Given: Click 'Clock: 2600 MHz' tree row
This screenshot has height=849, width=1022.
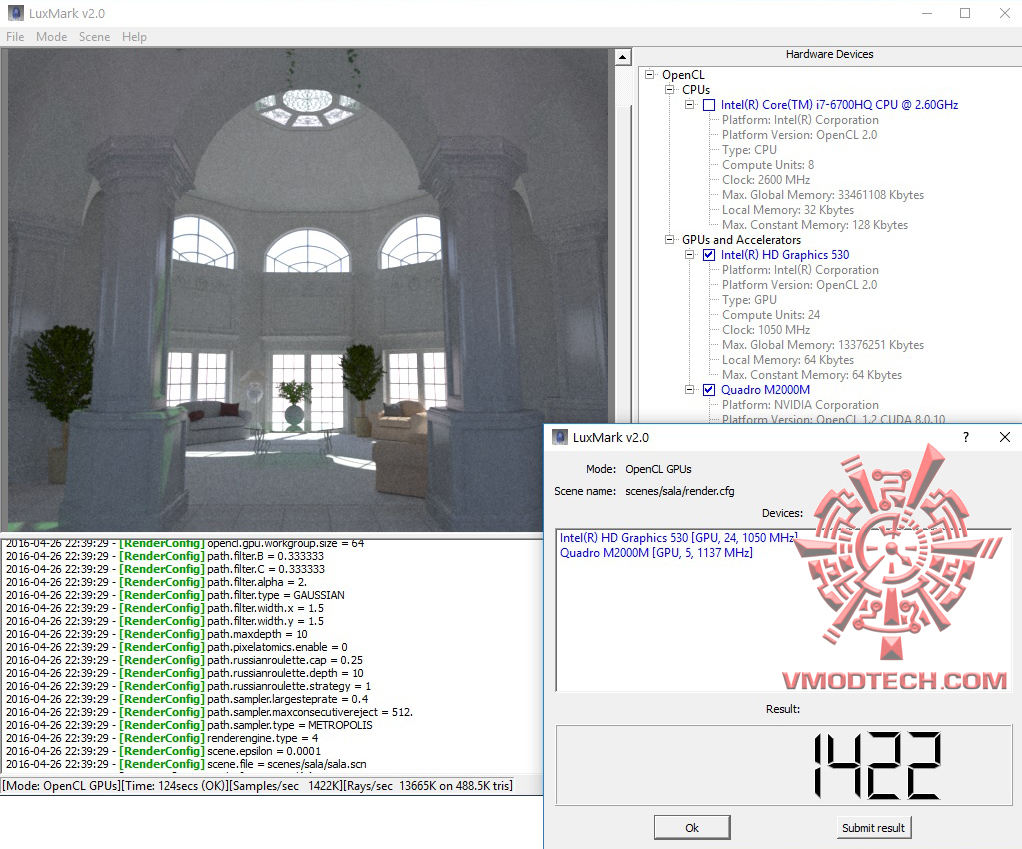Looking at the screenshot, I should click(x=766, y=180).
